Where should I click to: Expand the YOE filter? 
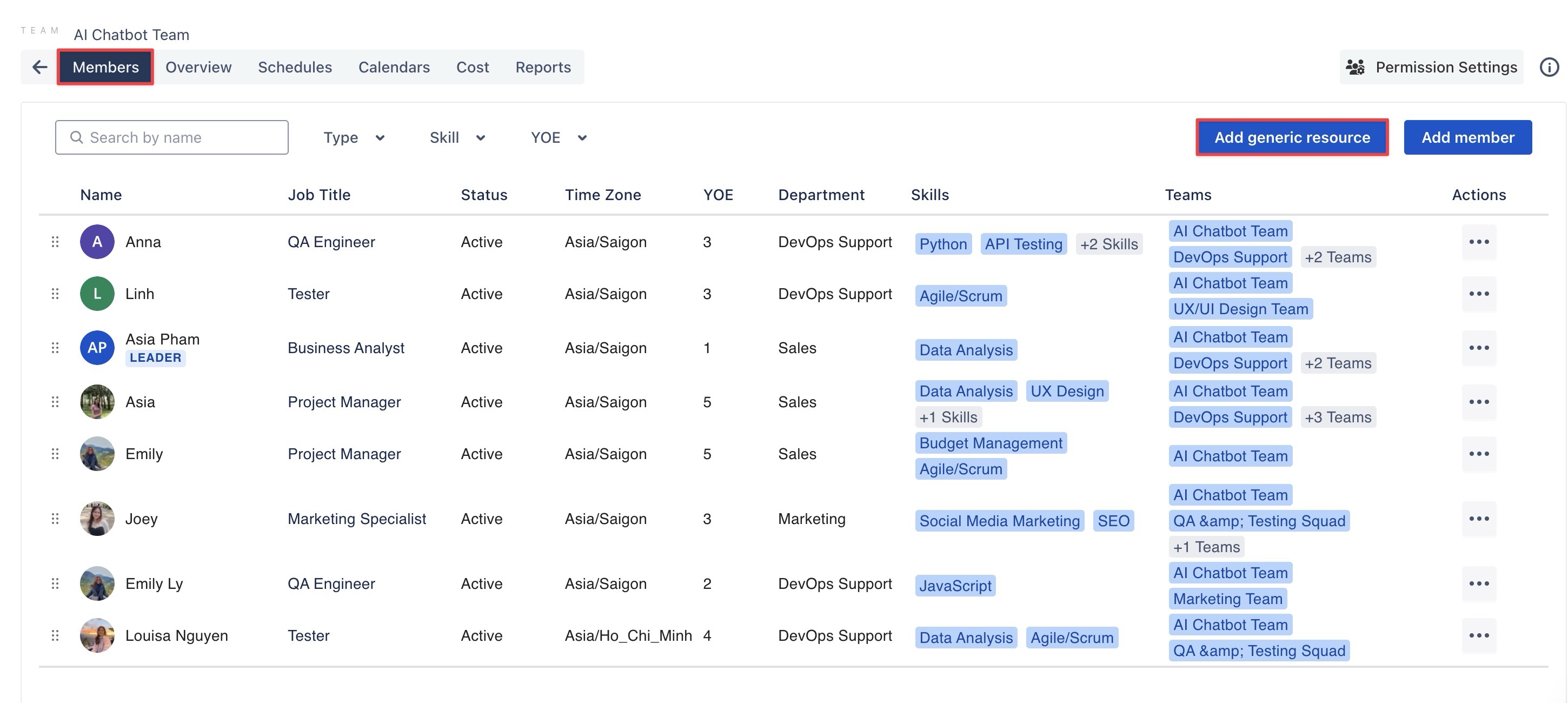pos(558,137)
